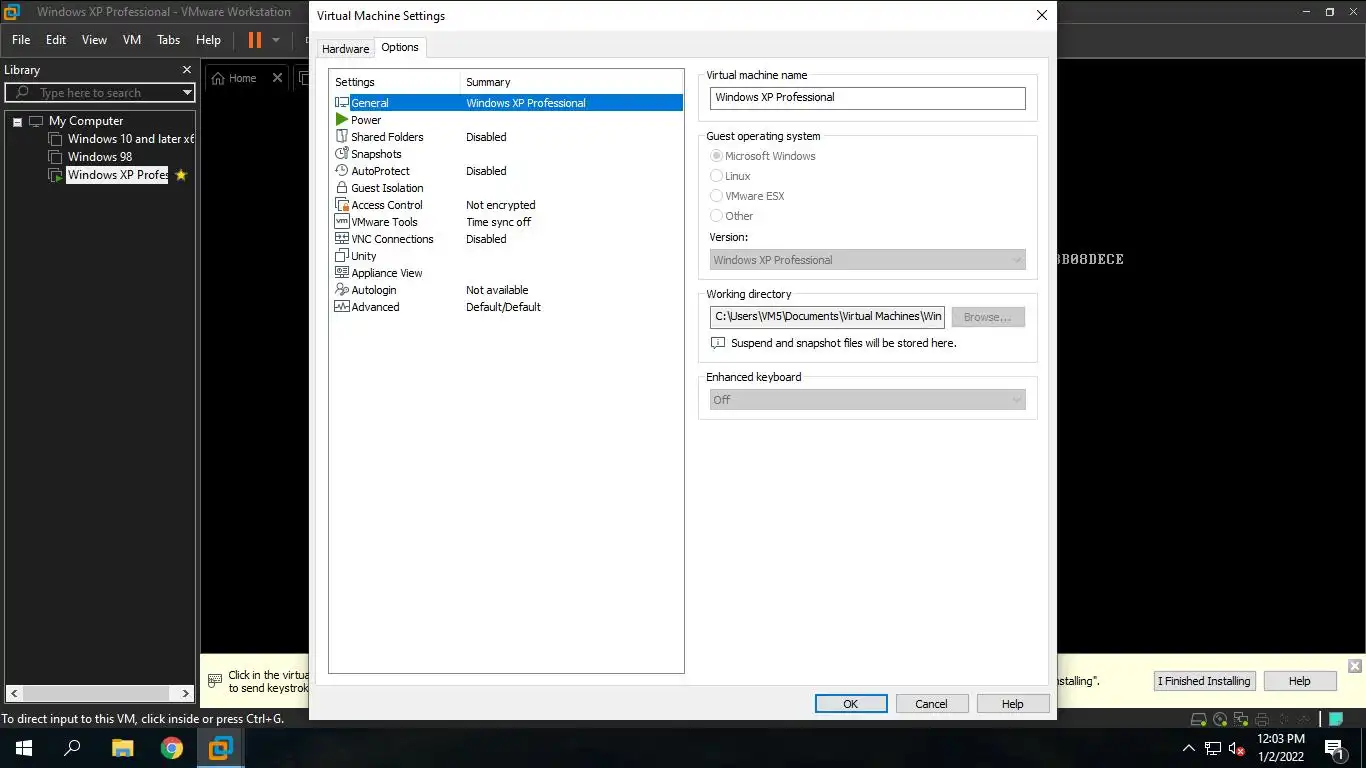The height and width of the screenshot is (768, 1366).
Task: Click the Advanced settings icon
Action: [x=342, y=307]
